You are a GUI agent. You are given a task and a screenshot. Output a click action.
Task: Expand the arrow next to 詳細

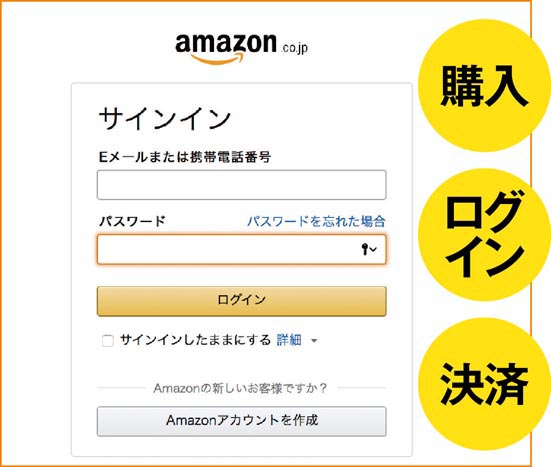(314, 340)
